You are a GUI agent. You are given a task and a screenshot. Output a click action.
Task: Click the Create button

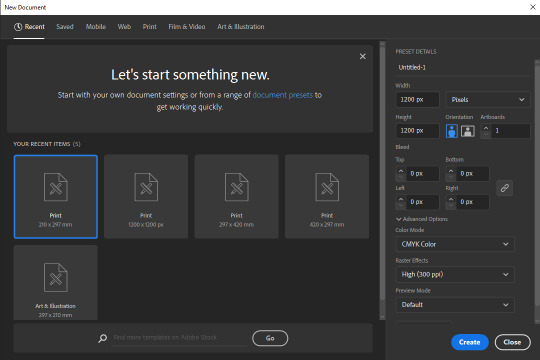coord(470,342)
